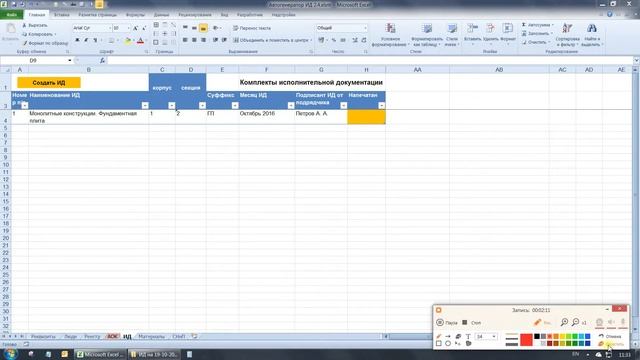Select the text T tool in recorder
Screen dimensions: 640x360
468,336
